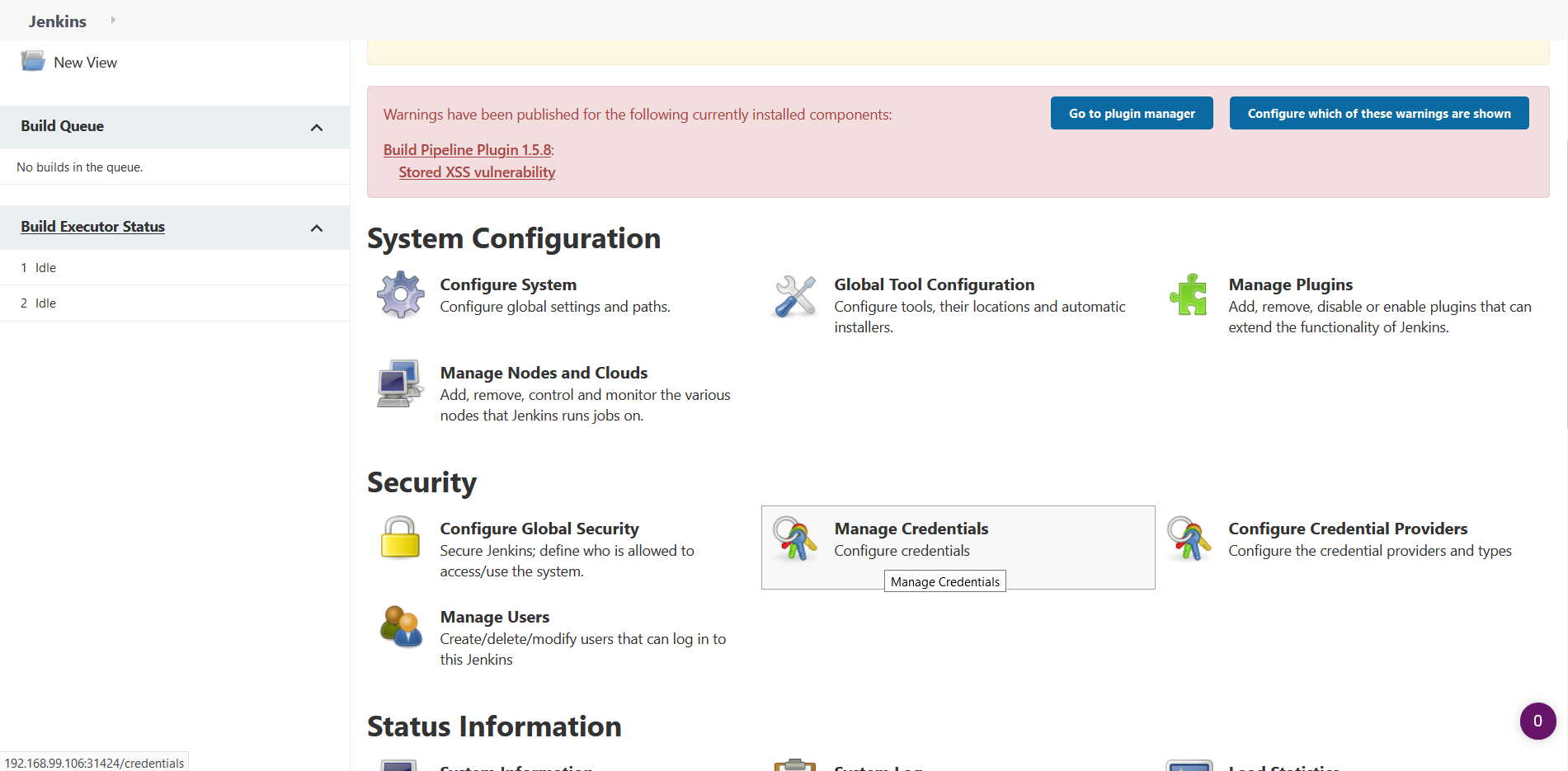Open the Configure System heading link

tap(508, 284)
